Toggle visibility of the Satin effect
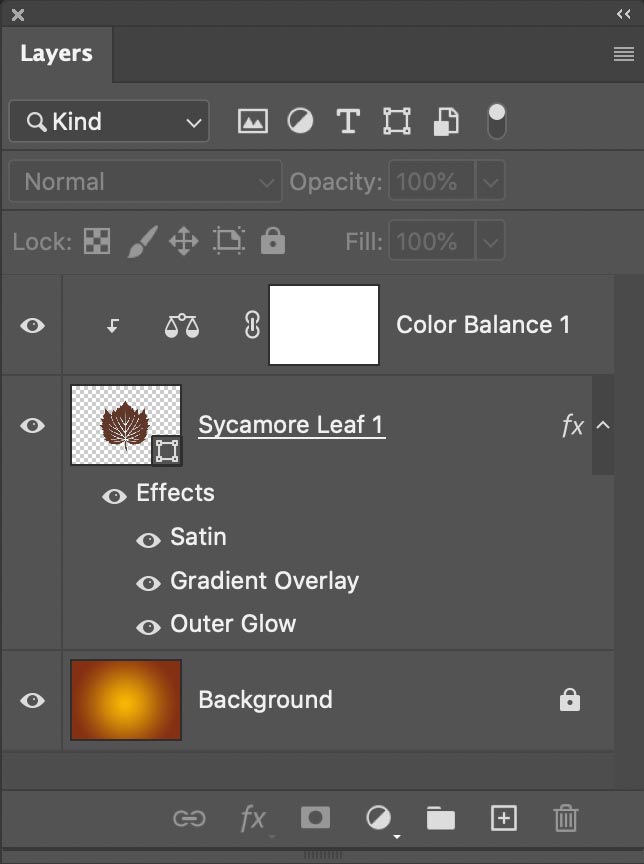The width and height of the screenshot is (644, 864). coord(147,537)
